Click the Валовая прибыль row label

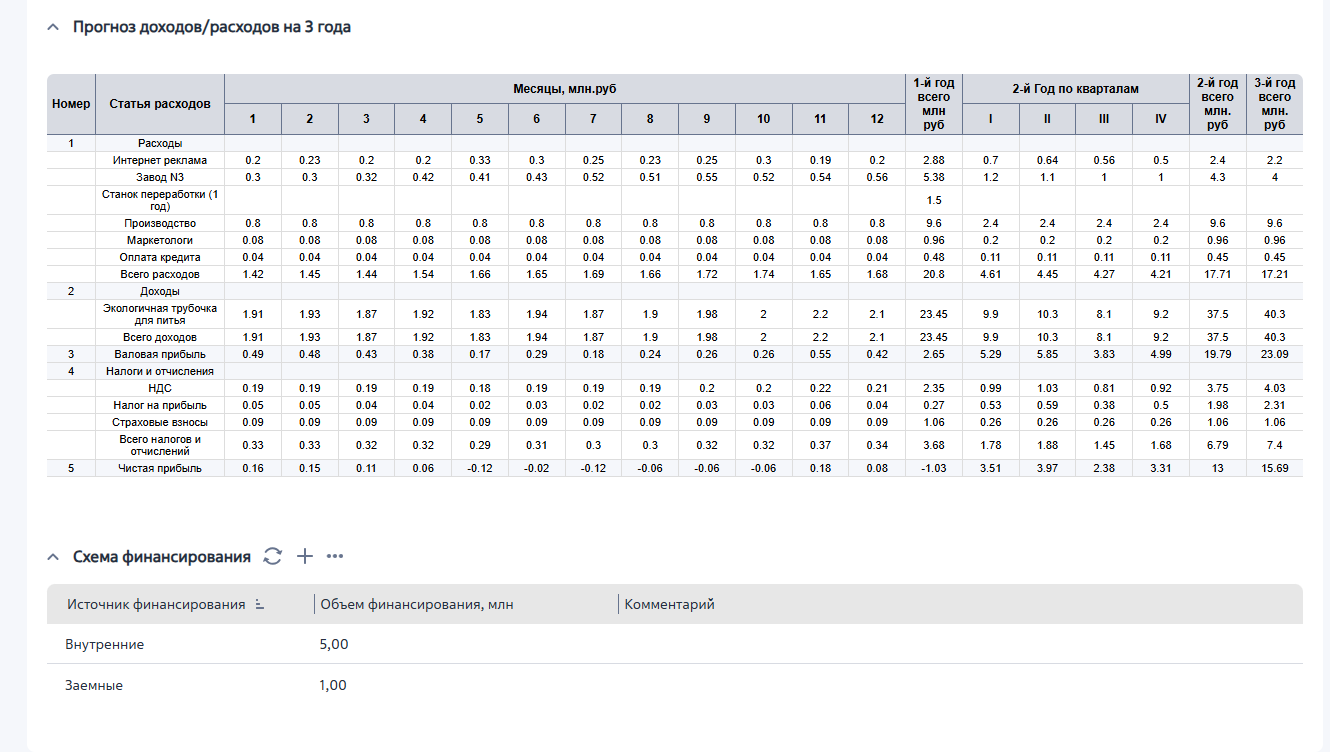[x=160, y=354]
